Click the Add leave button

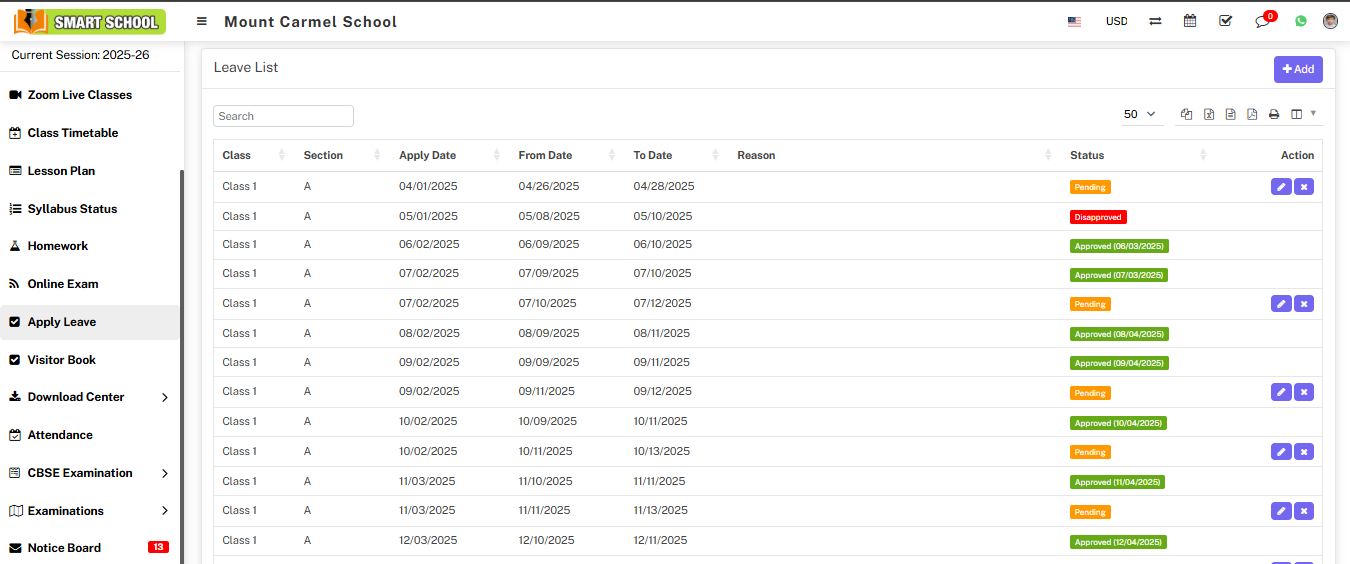[1298, 69]
